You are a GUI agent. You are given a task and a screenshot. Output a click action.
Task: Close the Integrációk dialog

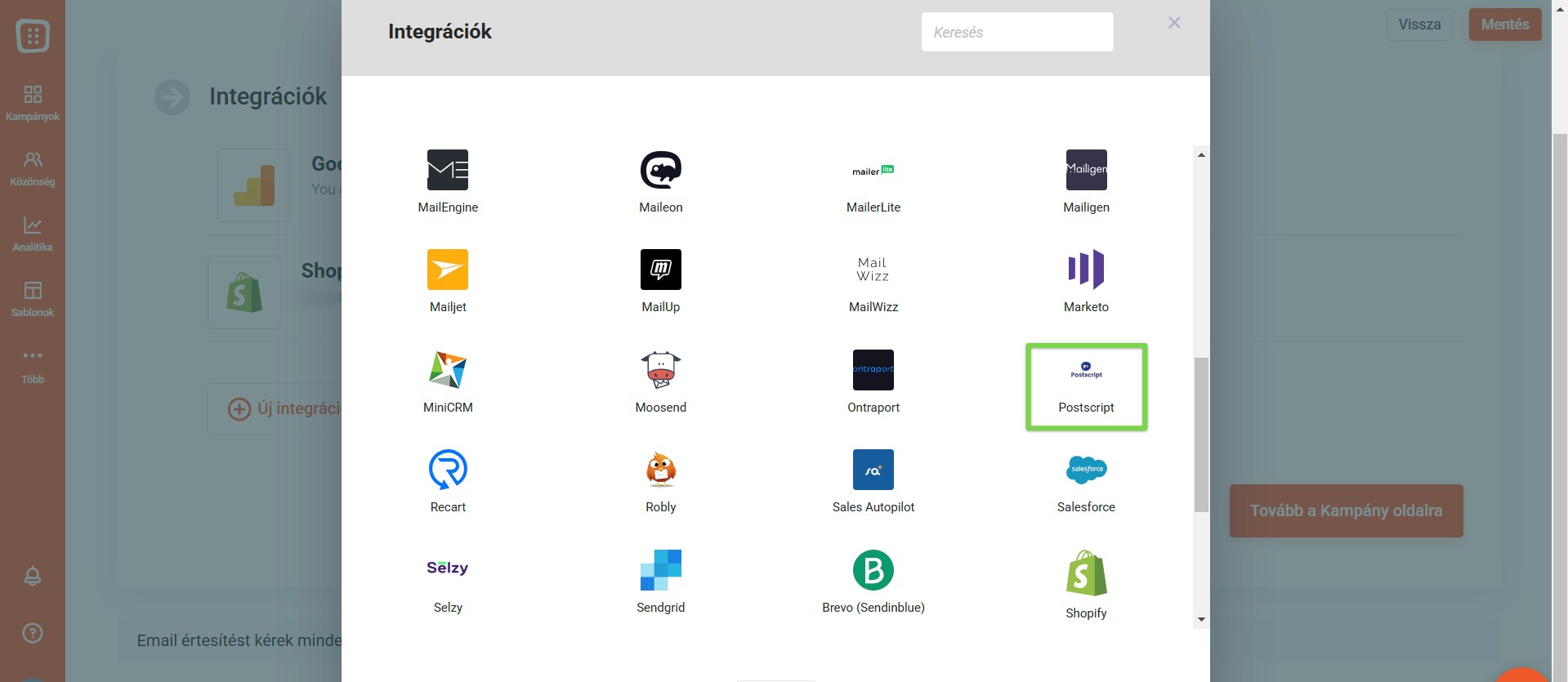[x=1174, y=23]
